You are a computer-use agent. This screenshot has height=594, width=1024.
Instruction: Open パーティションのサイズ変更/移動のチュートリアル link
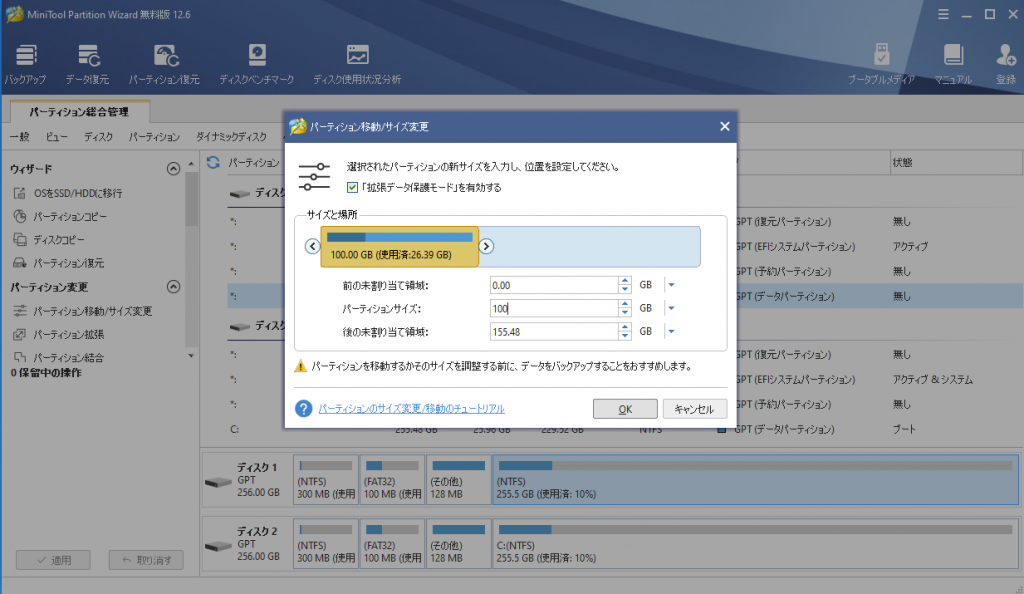[411, 409]
